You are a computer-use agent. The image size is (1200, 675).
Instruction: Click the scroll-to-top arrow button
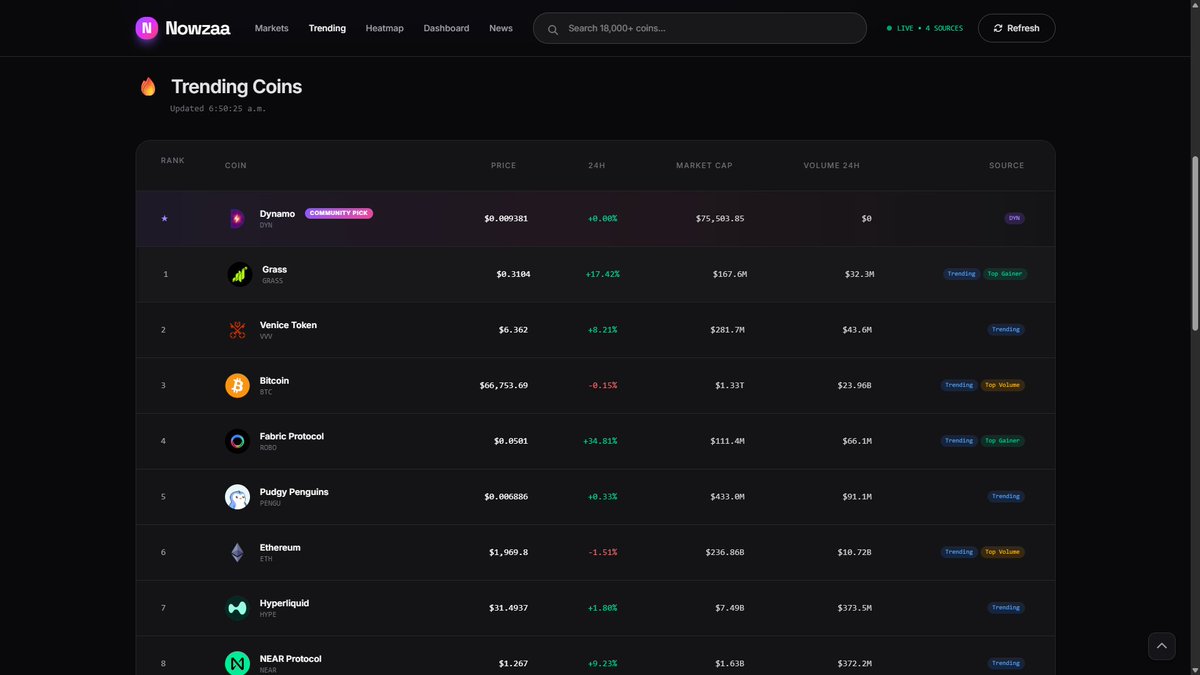tap(1161, 646)
